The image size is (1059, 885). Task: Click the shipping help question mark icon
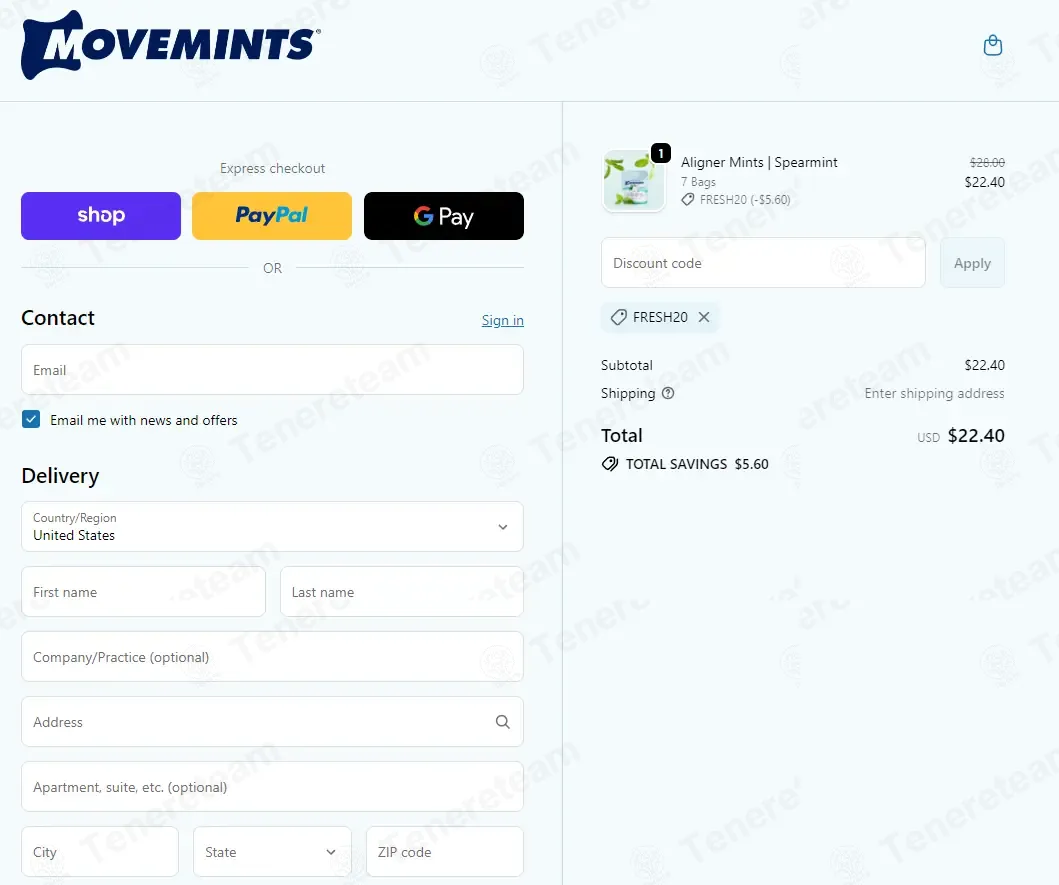click(x=667, y=393)
